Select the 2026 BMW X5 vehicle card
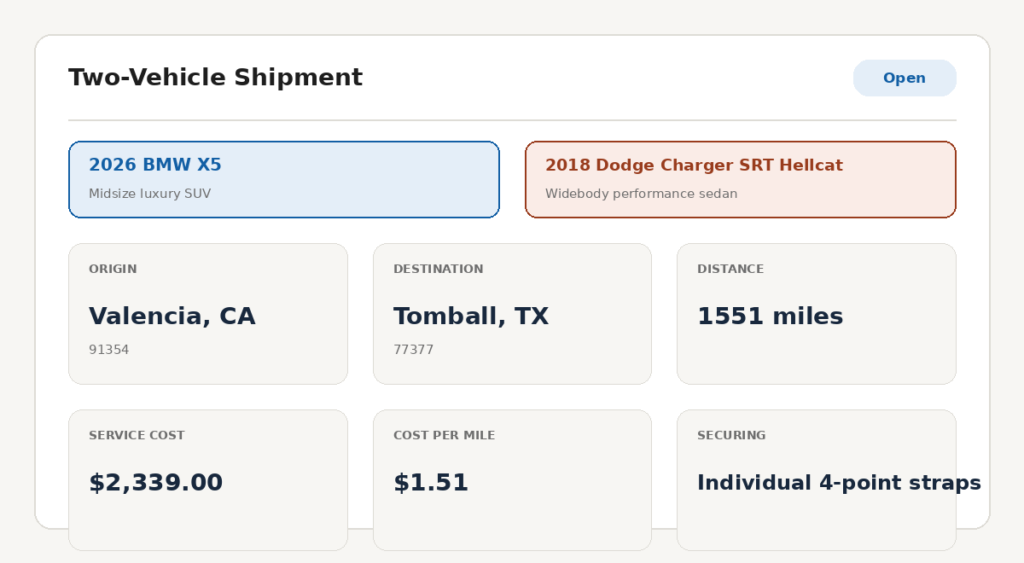The width and height of the screenshot is (1024, 563). [284, 180]
